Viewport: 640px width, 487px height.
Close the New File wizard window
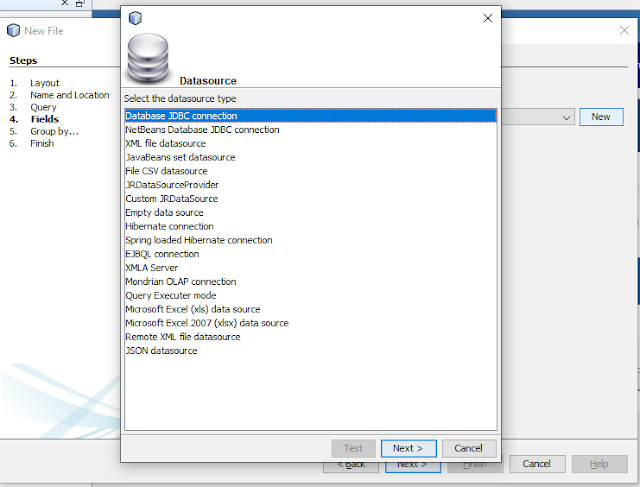(624, 30)
